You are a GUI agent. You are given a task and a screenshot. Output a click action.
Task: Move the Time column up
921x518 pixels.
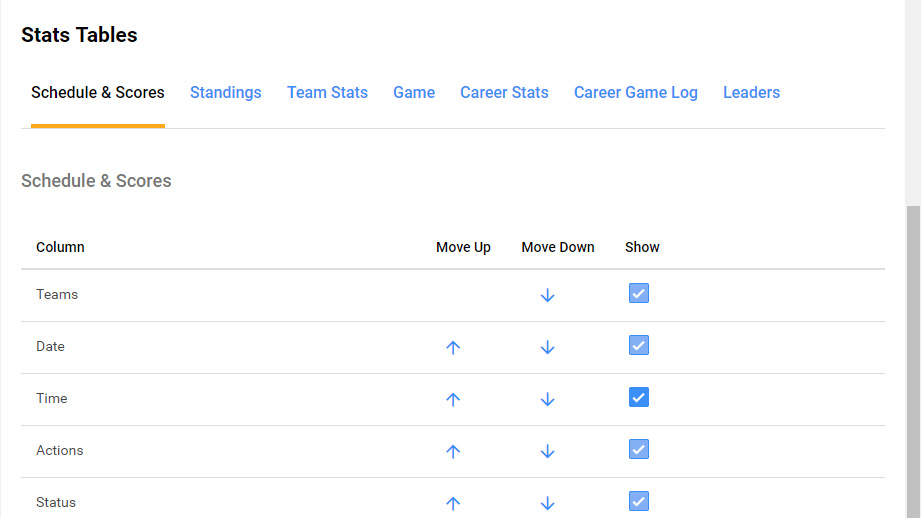(x=453, y=399)
